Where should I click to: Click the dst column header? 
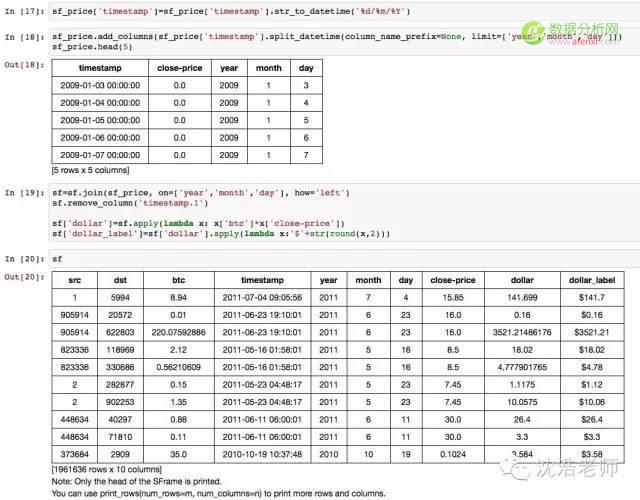(x=120, y=280)
